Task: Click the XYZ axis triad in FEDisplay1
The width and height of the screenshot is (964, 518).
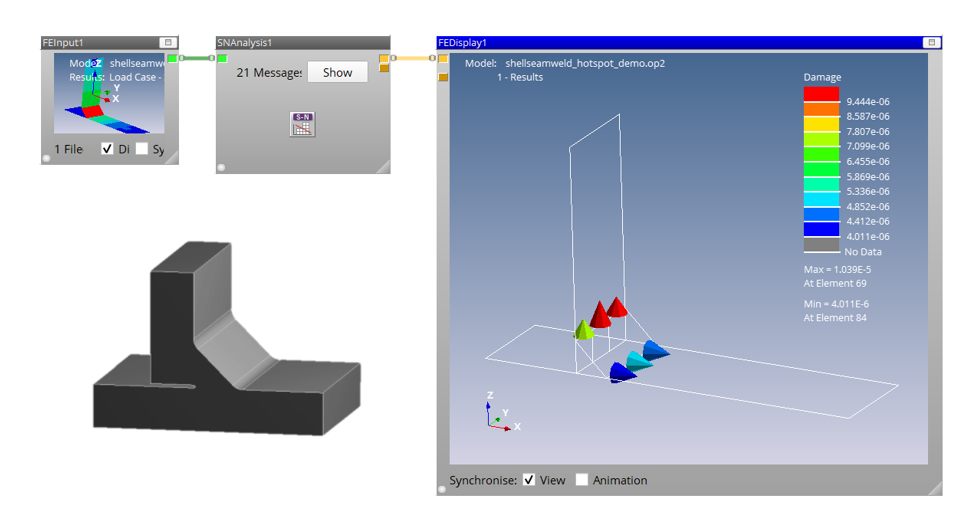Action: (x=502, y=412)
